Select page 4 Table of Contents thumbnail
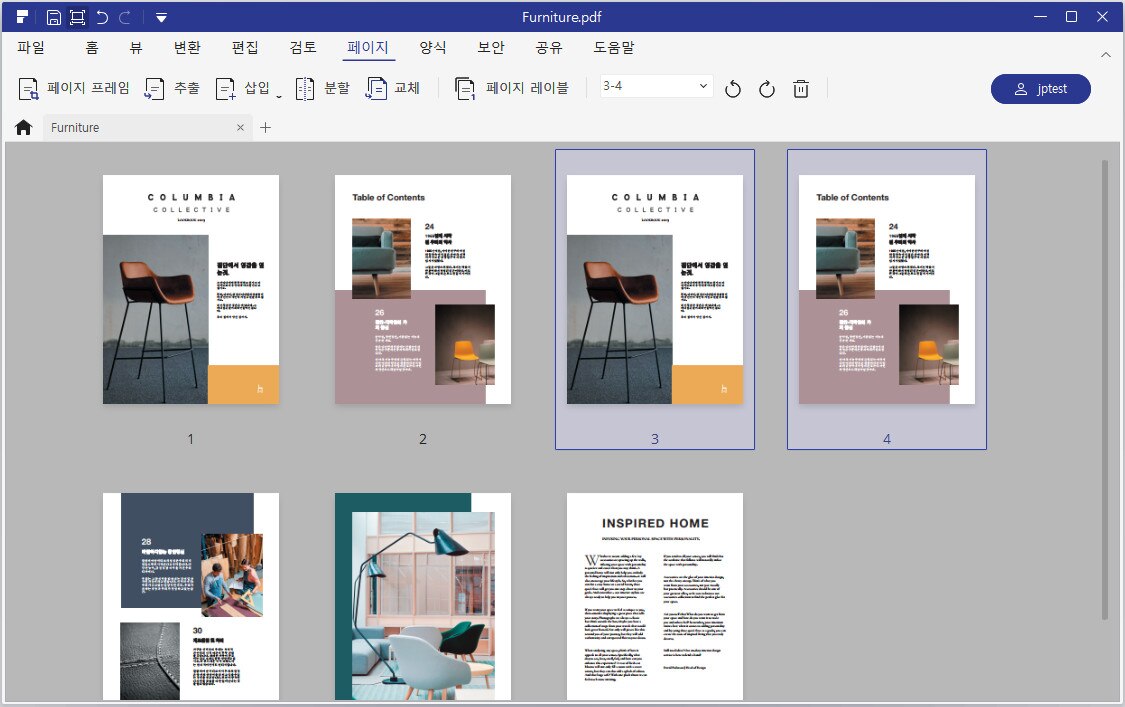This screenshot has width=1125, height=707. [x=887, y=289]
